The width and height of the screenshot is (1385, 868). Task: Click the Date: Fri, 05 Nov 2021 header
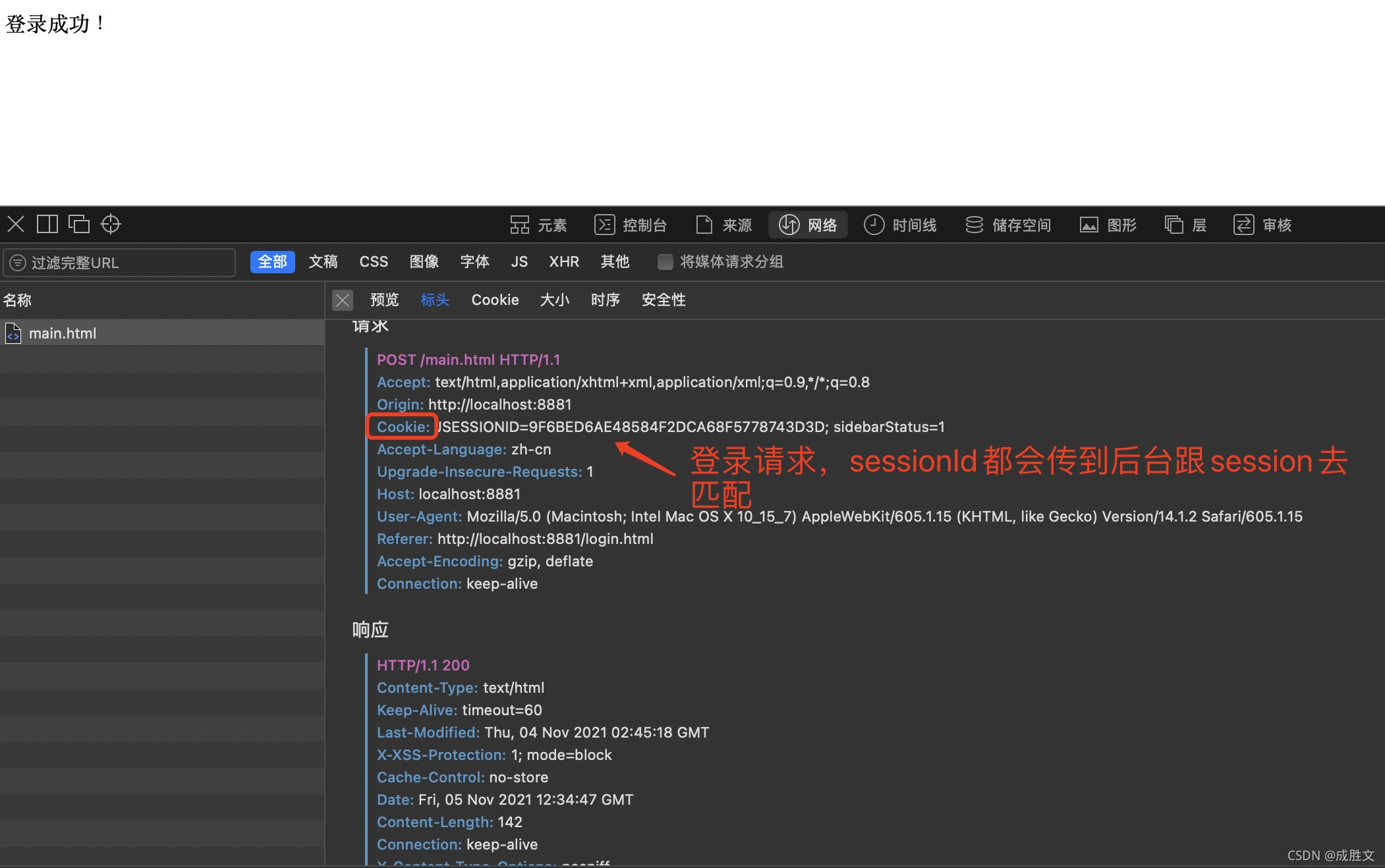[505, 800]
